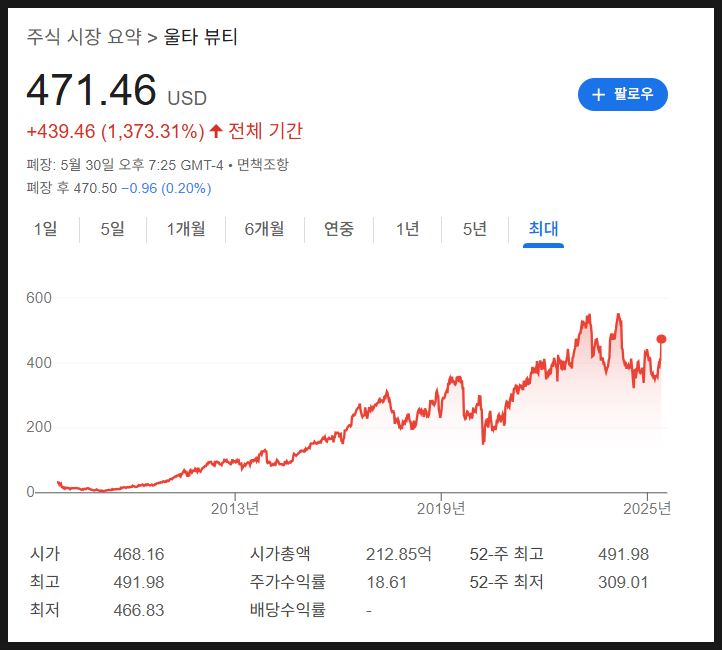The height and width of the screenshot is (650, 722).
Task: Click the 면책조항 disclaimer link
Action: coord(262,164)
